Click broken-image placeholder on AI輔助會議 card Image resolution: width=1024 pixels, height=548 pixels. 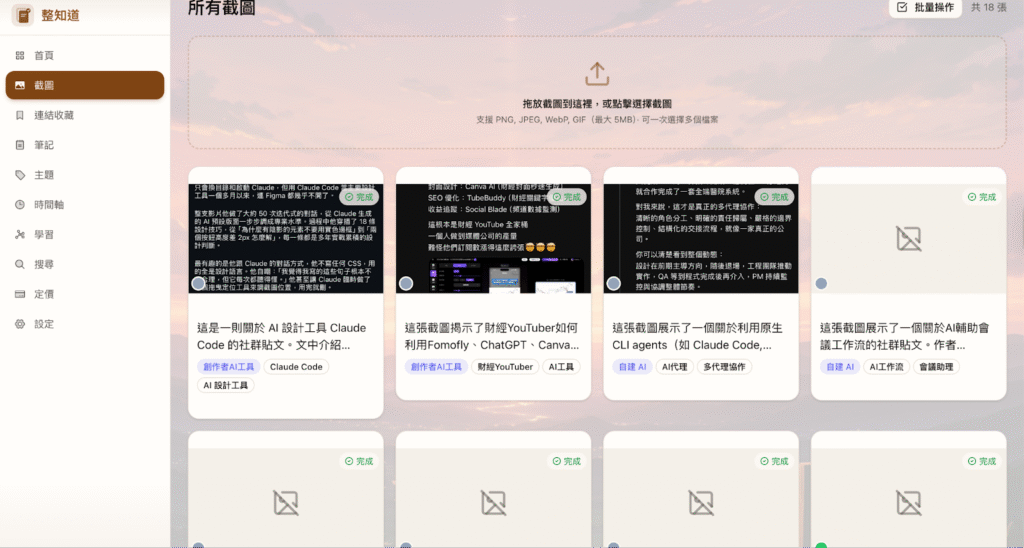[908, 239]
